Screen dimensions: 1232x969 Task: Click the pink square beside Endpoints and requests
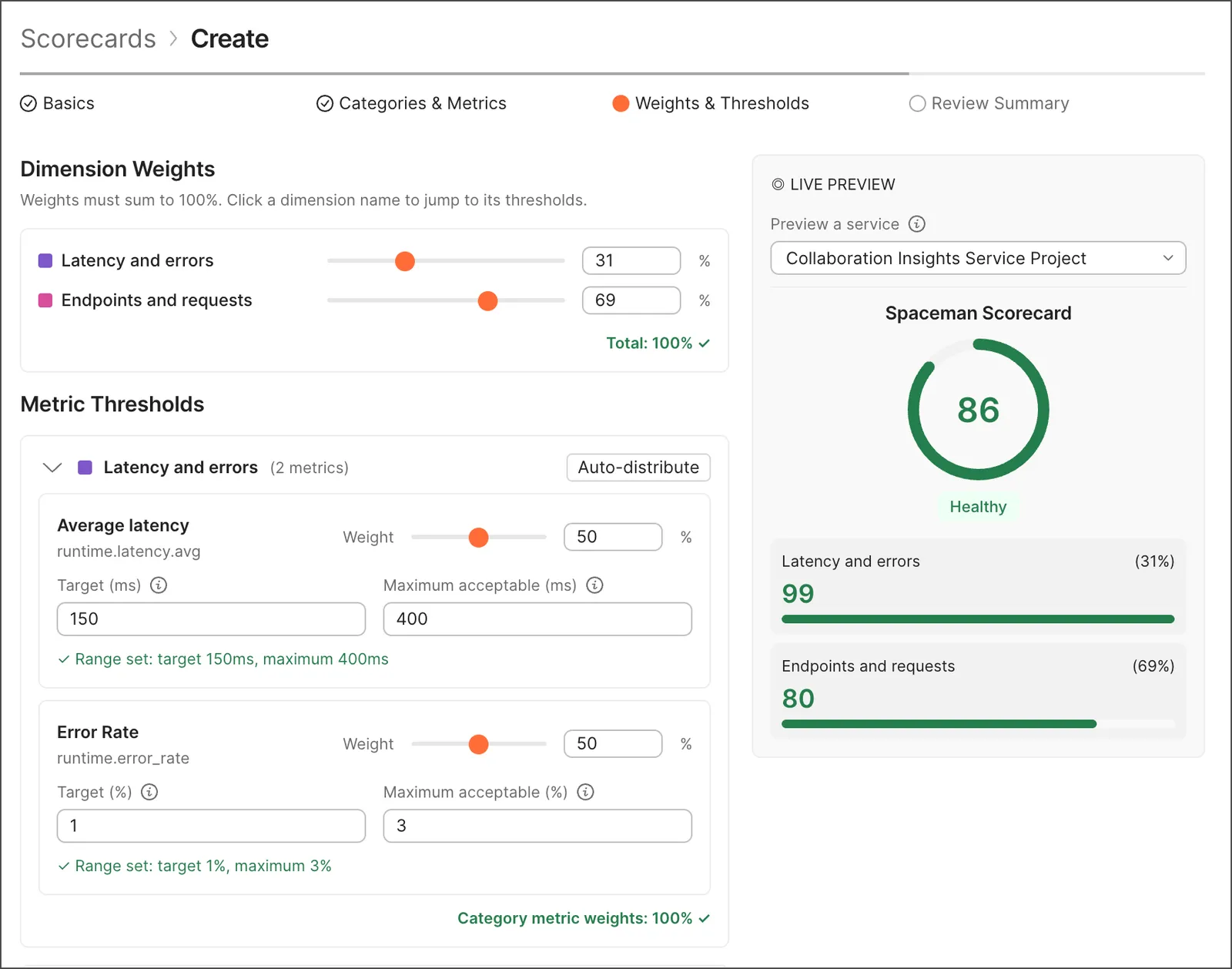point(45,300)
